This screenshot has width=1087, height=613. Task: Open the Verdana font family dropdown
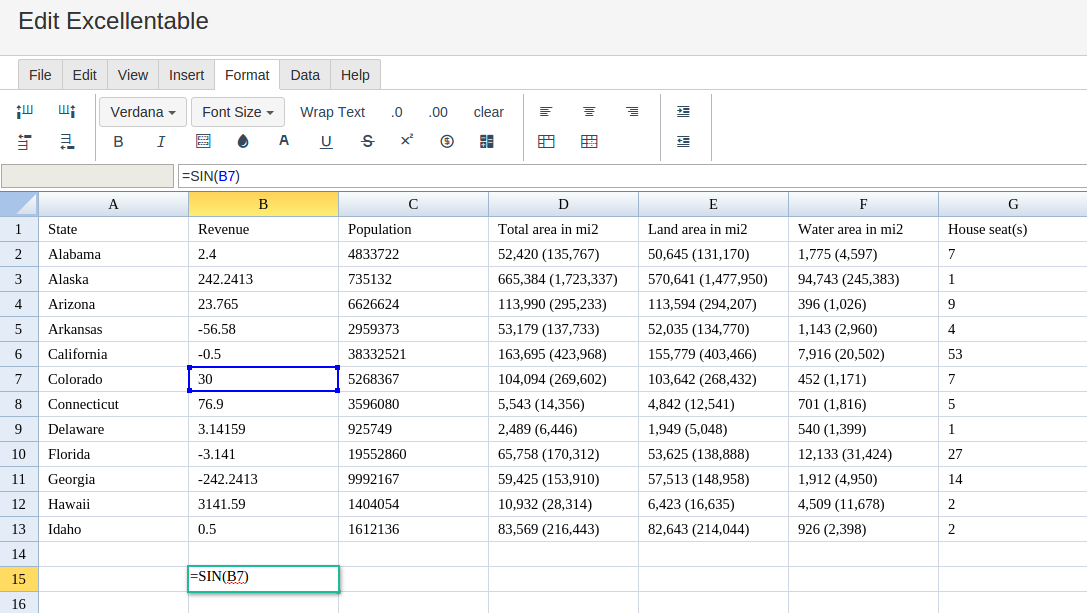[143, 112]
